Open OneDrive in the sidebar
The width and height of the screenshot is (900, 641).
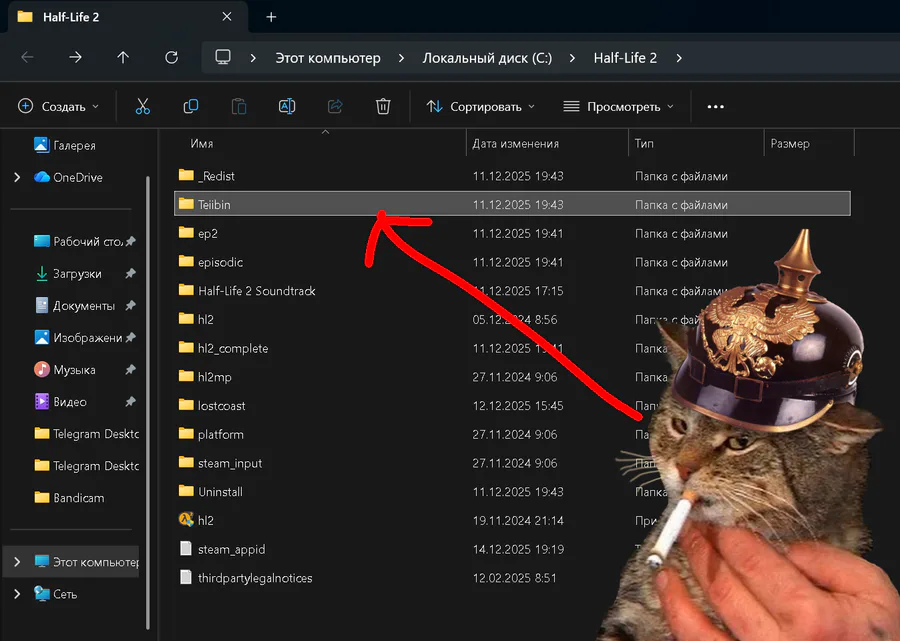click(x=68, y=177)
